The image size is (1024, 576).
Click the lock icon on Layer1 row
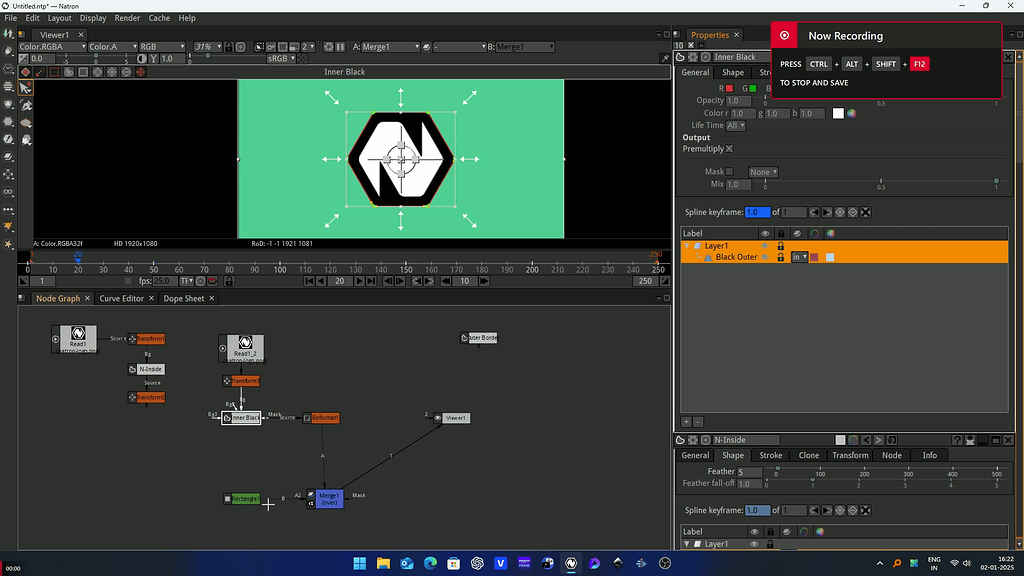point(780,246)
